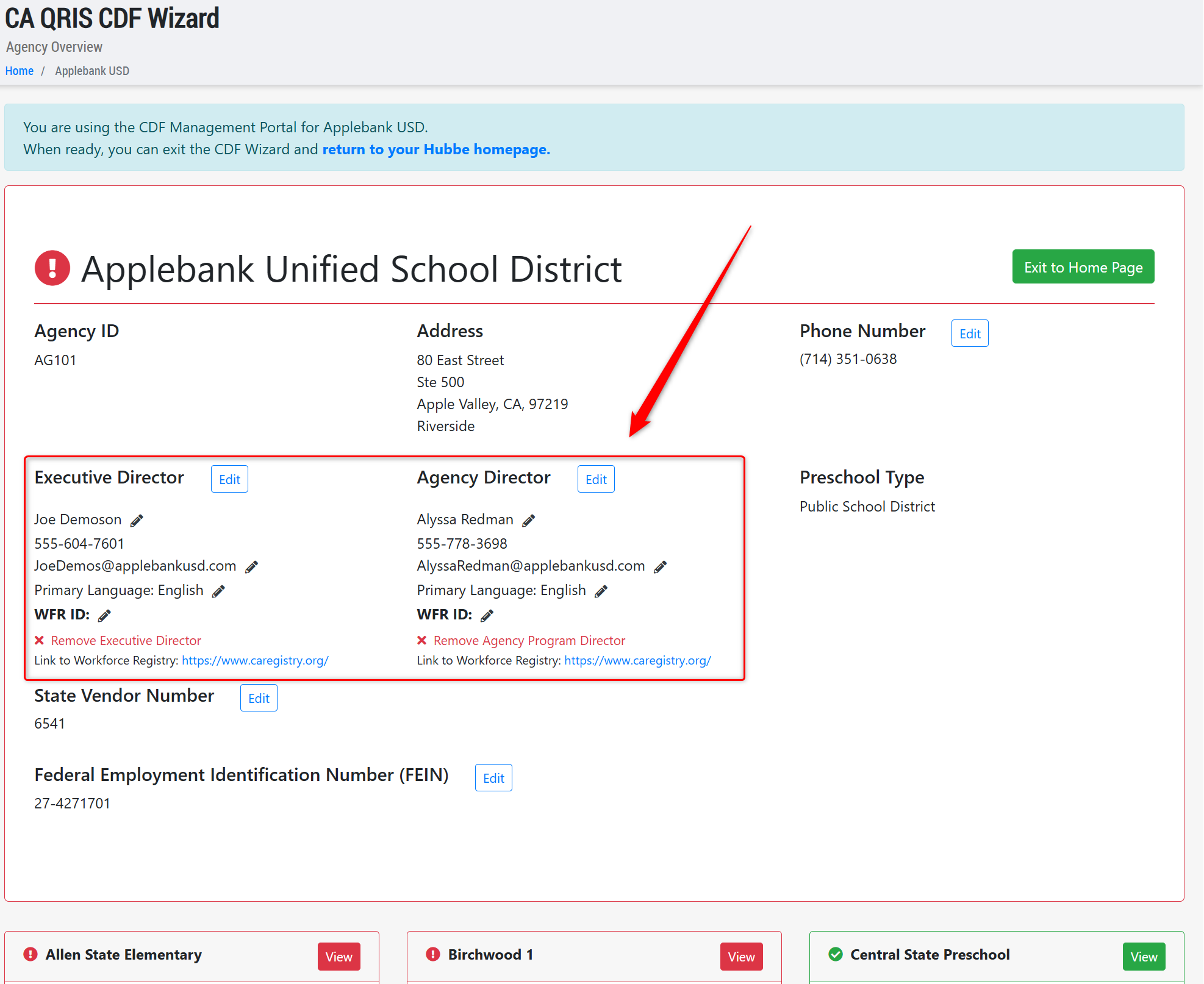Click pencil beside Agency Director Primary Language

[601, 591]
